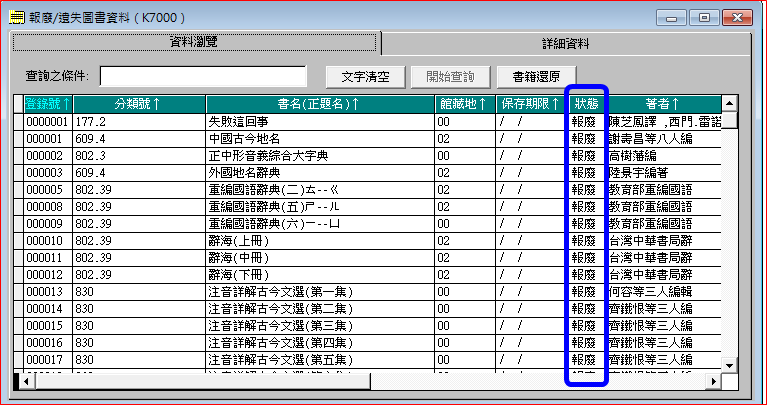Click the 查詢之條件 input field
This screenshot has height=405, width=767.
[x=203, y=76]
